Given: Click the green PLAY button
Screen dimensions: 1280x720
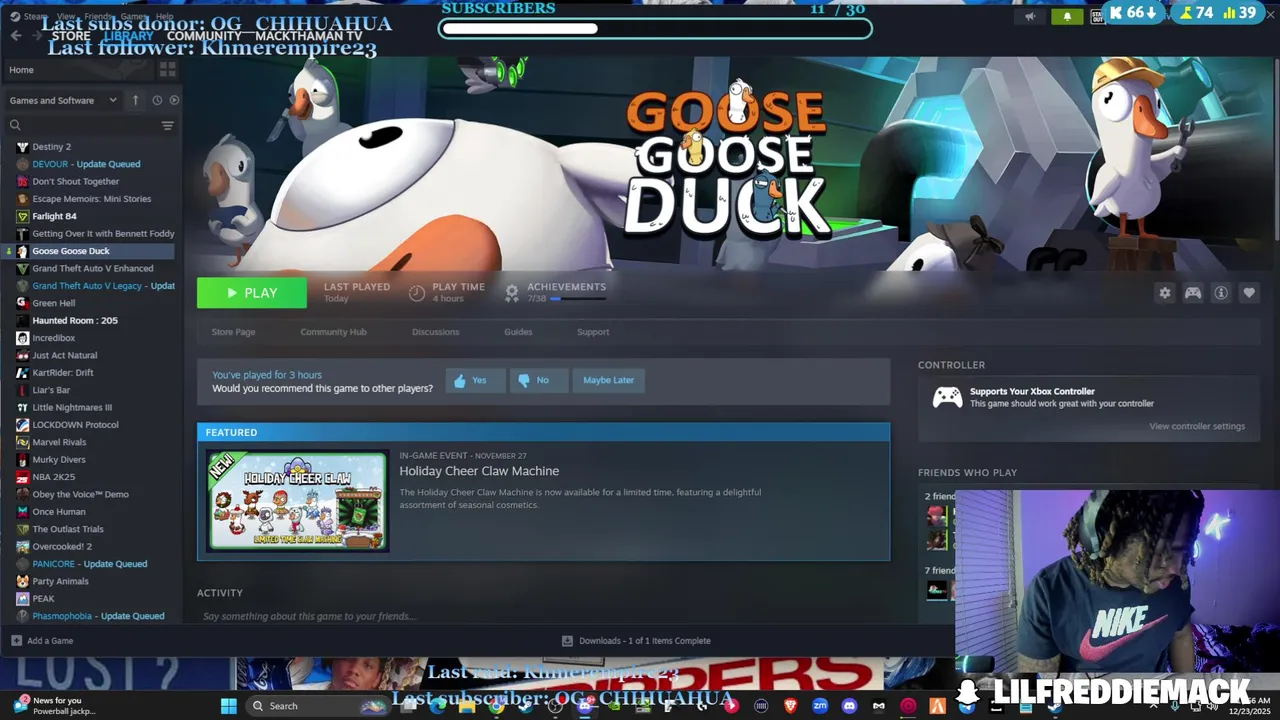Looking at the screenshot, I should [x=252, y=293].
